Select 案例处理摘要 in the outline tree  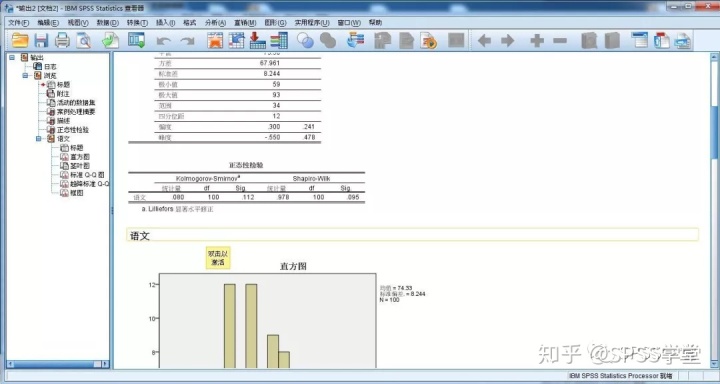pos(76,112)
